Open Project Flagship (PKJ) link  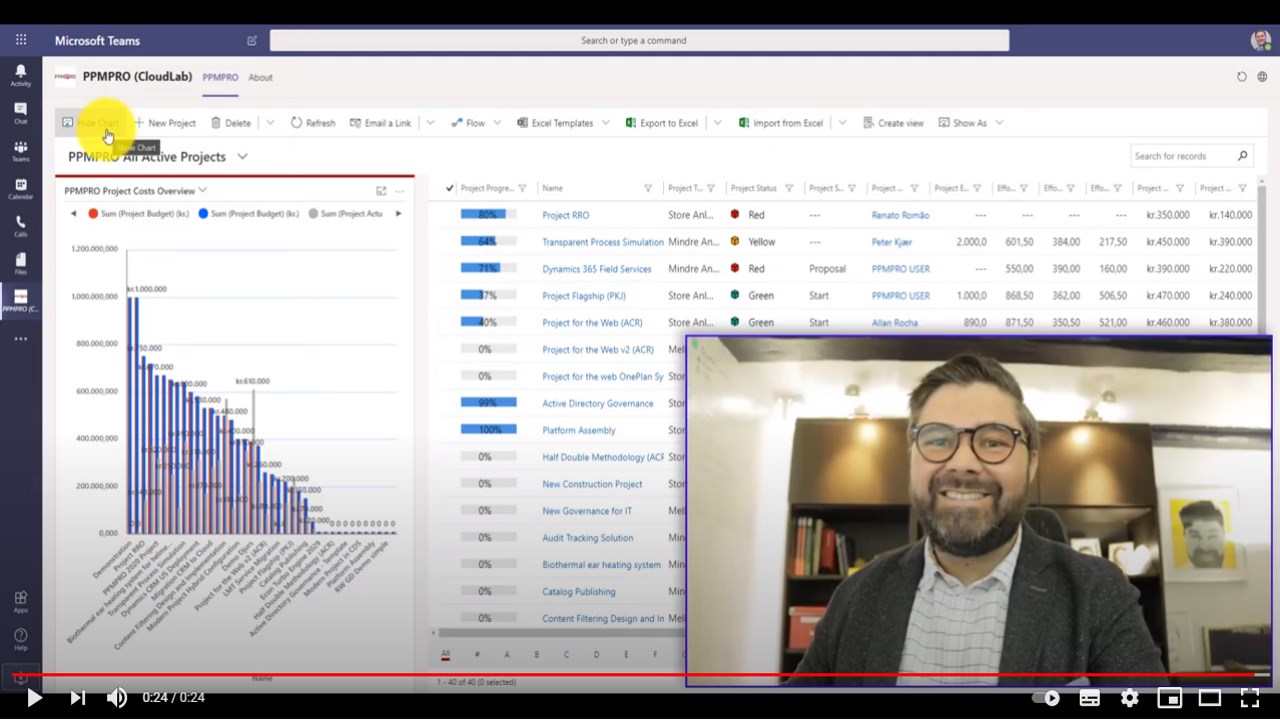583,296
